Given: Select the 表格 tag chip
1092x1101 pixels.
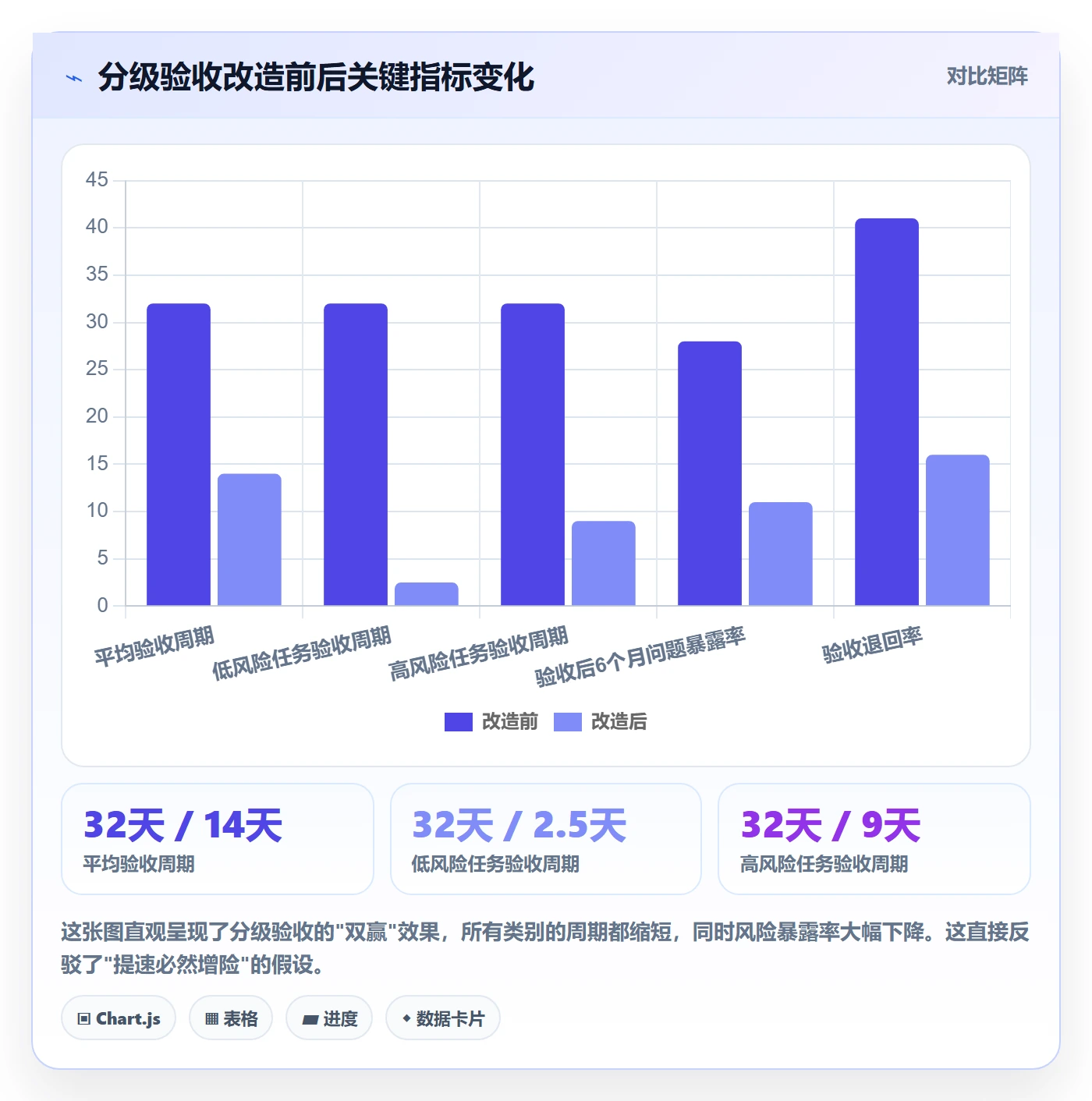Looking at the screenshot, I should pyautogui.click(x=231, y=1018).
